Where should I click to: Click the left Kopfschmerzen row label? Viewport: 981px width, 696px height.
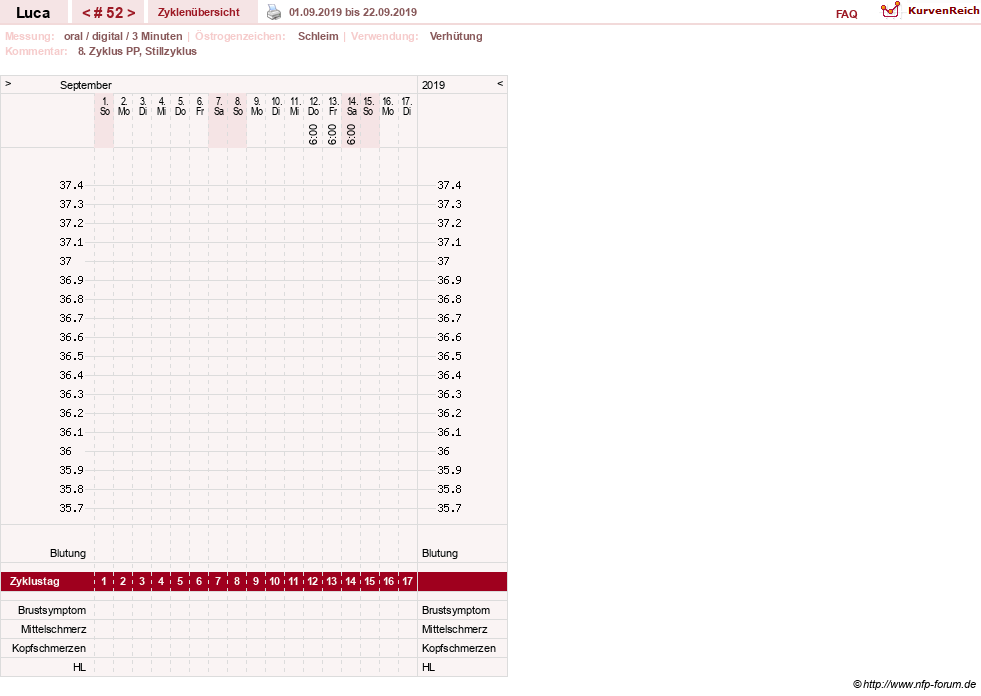point(49,648)
